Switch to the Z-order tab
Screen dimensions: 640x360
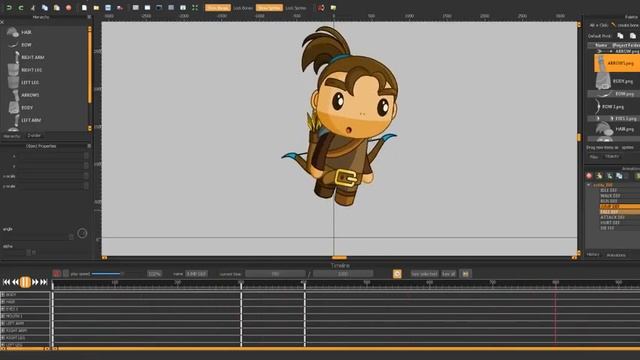click(34, 136)
